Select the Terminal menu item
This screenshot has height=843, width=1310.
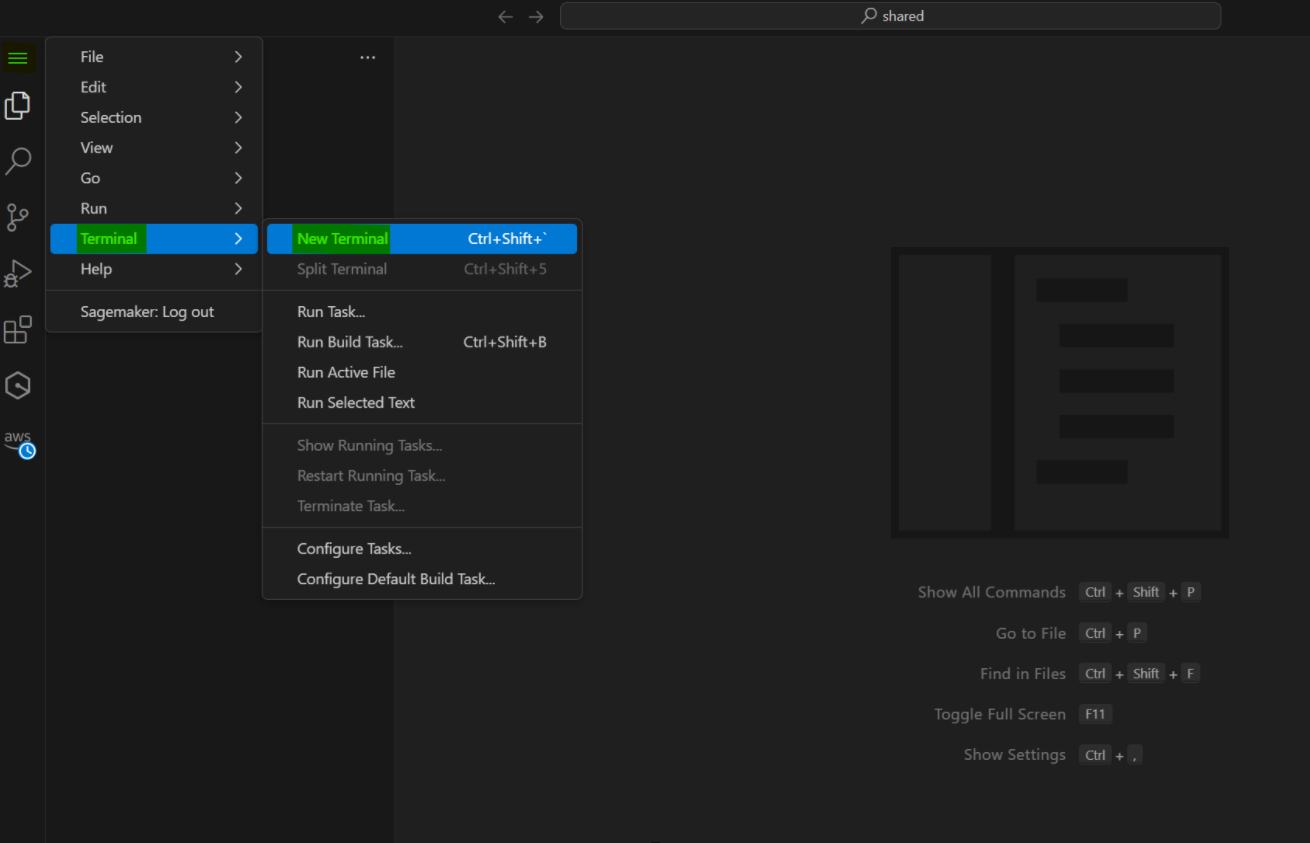point(154,238)
